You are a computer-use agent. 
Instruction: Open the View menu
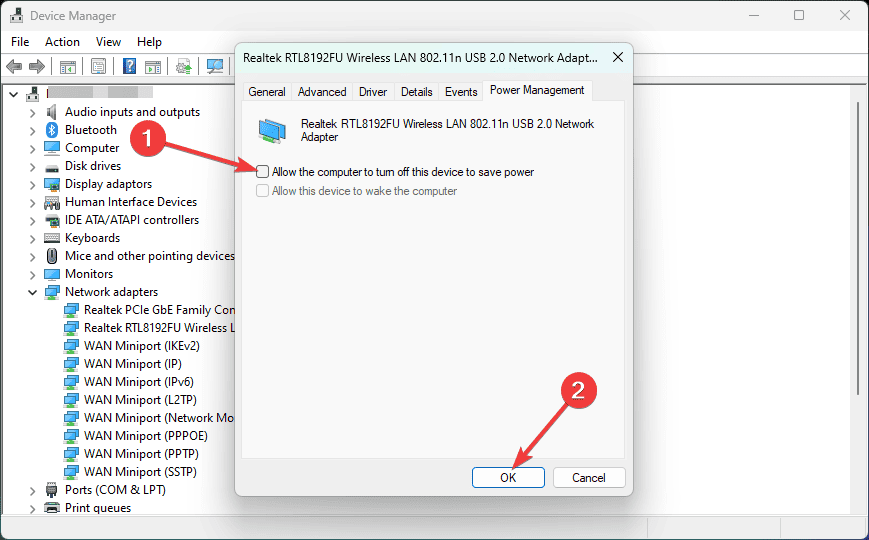[108, 42]
